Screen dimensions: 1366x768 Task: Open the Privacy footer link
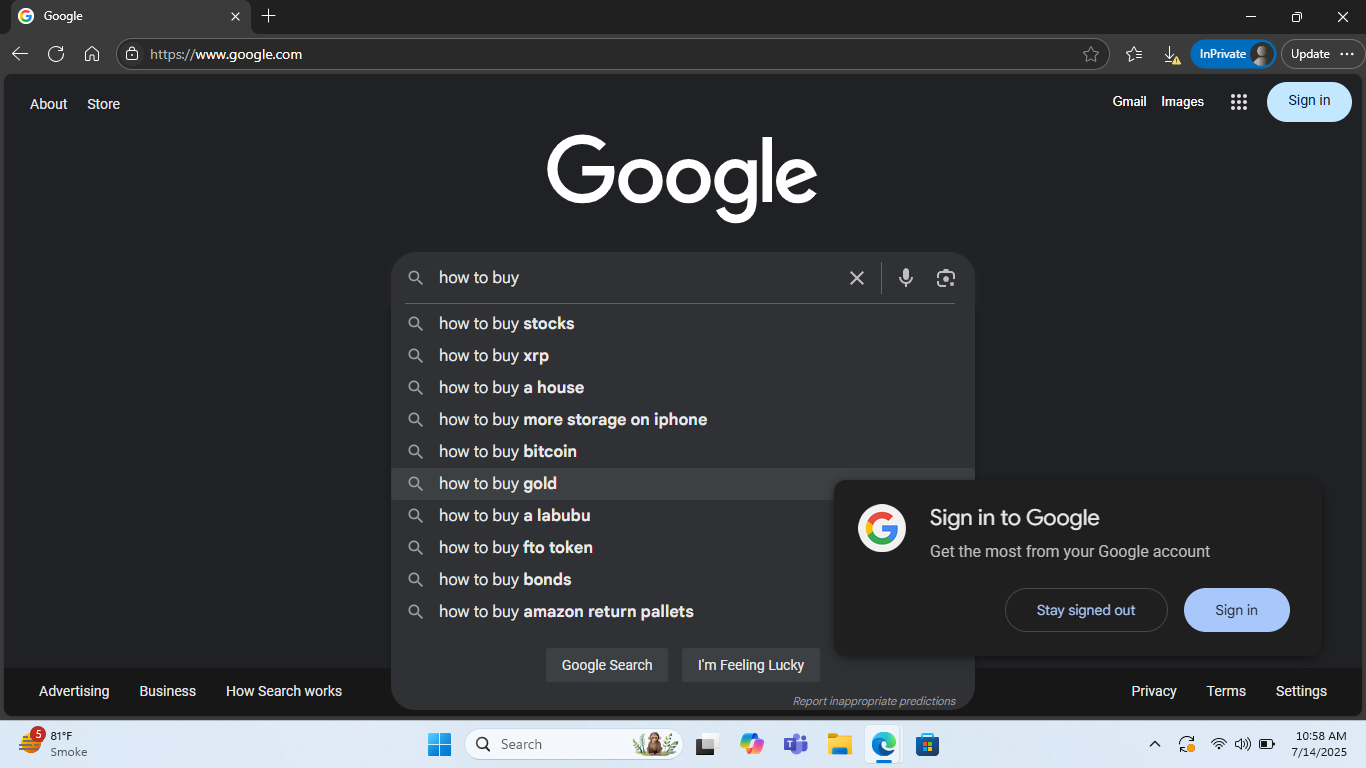[x=1154, y=691]
